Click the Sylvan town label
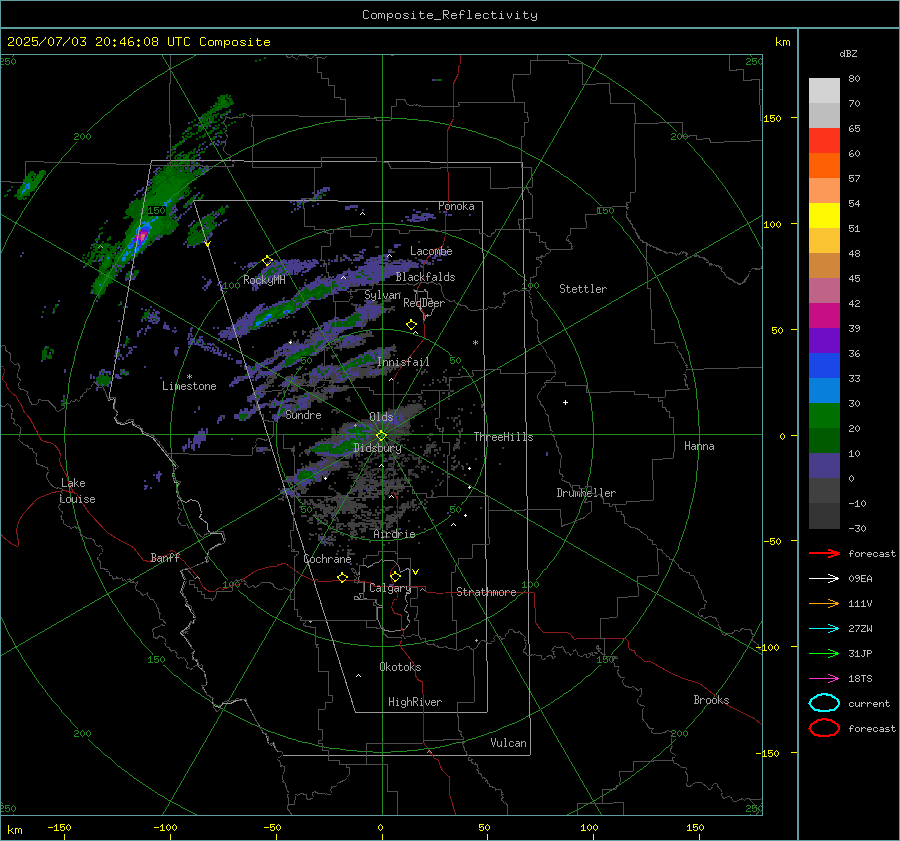Image resolution: width=900 pixels, height=841 pixels. coord(382,295)
